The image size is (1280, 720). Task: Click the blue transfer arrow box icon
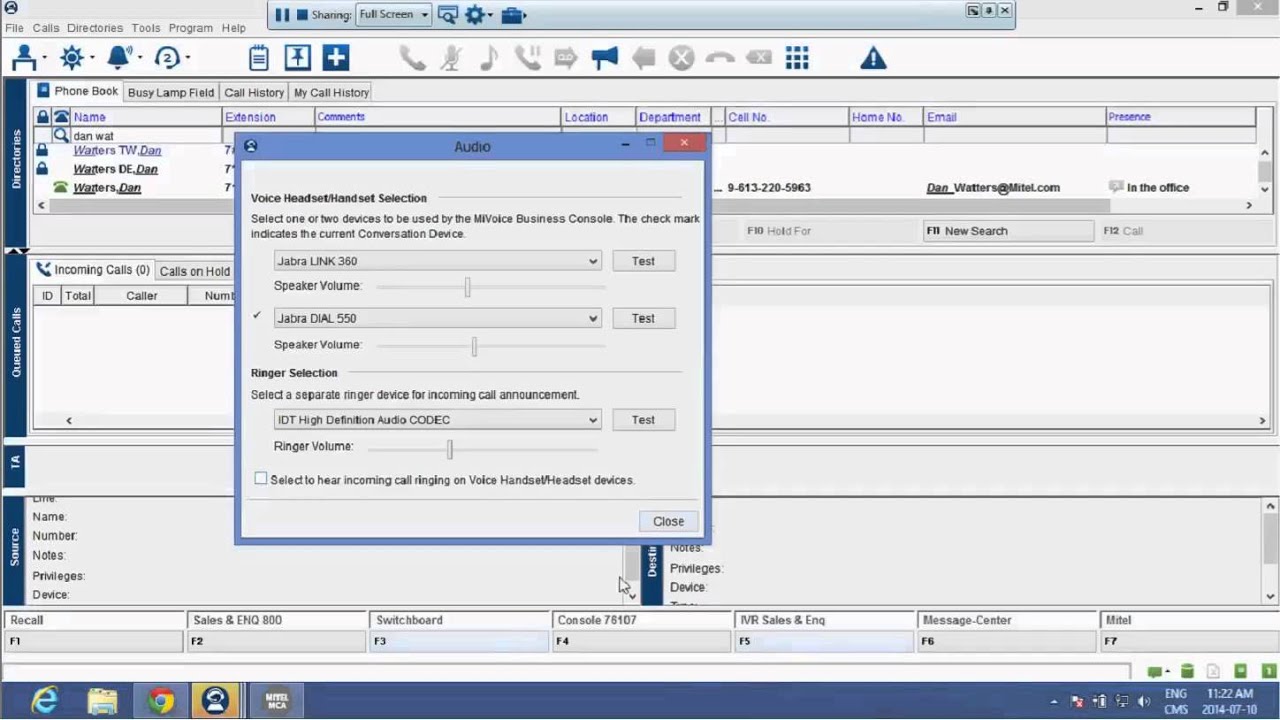[297, 58]
